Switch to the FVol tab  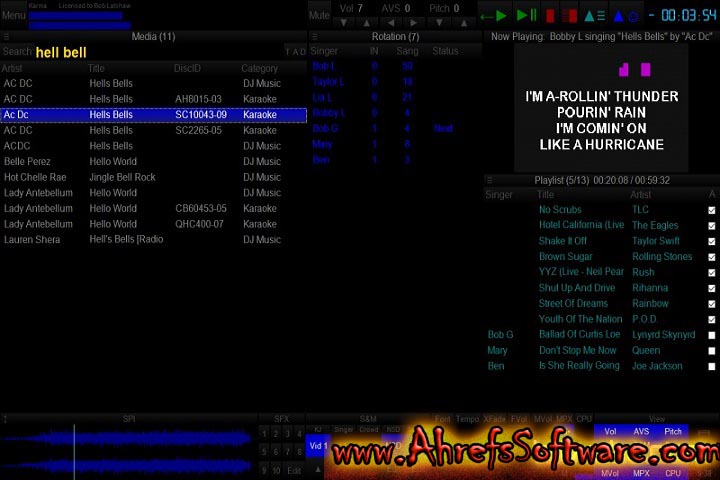tap(519, 419)
